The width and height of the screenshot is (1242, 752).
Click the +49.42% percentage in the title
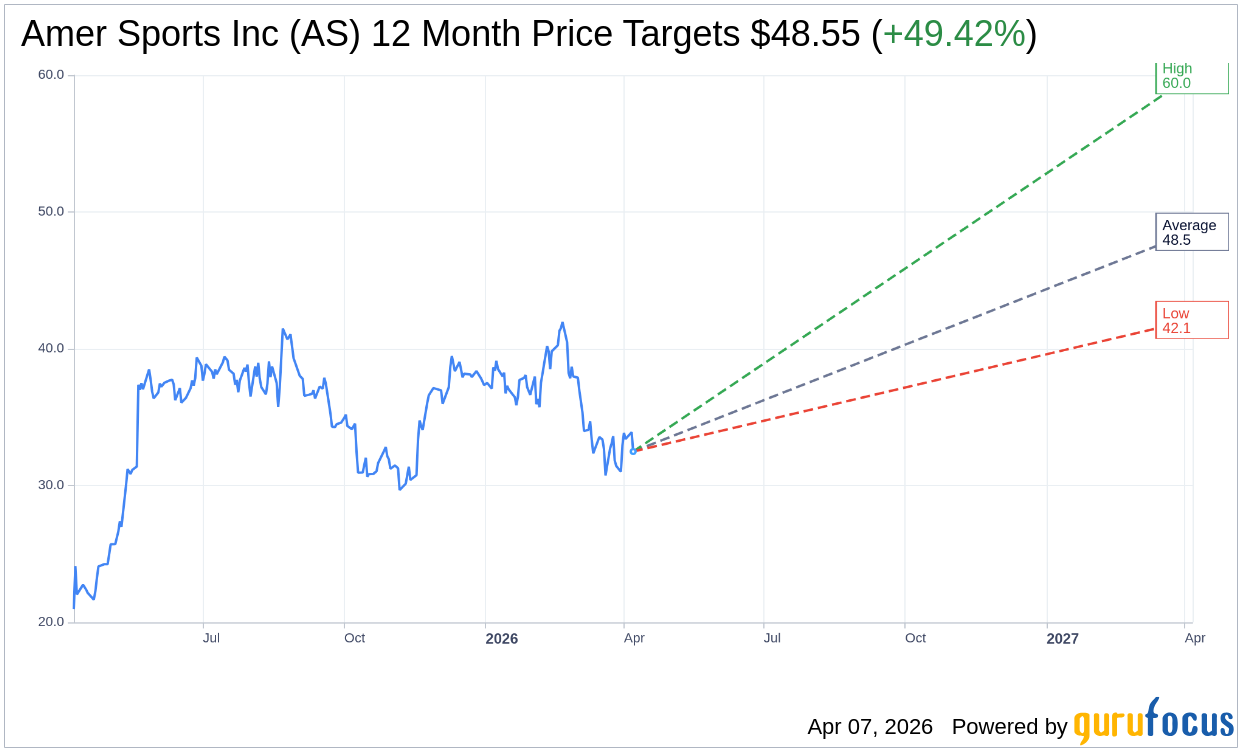coord(953,34)
